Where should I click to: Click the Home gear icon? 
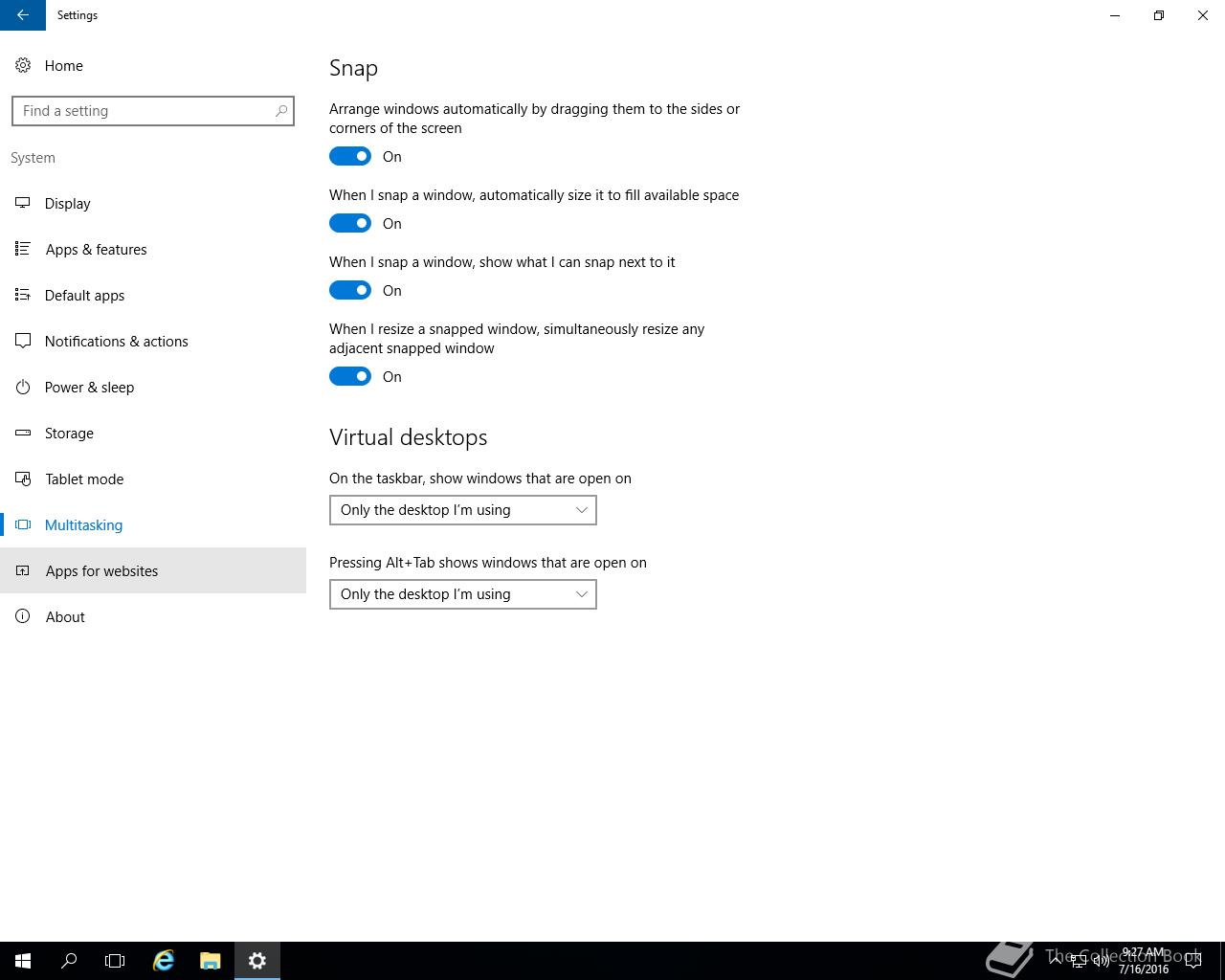(x=23, y=65)
